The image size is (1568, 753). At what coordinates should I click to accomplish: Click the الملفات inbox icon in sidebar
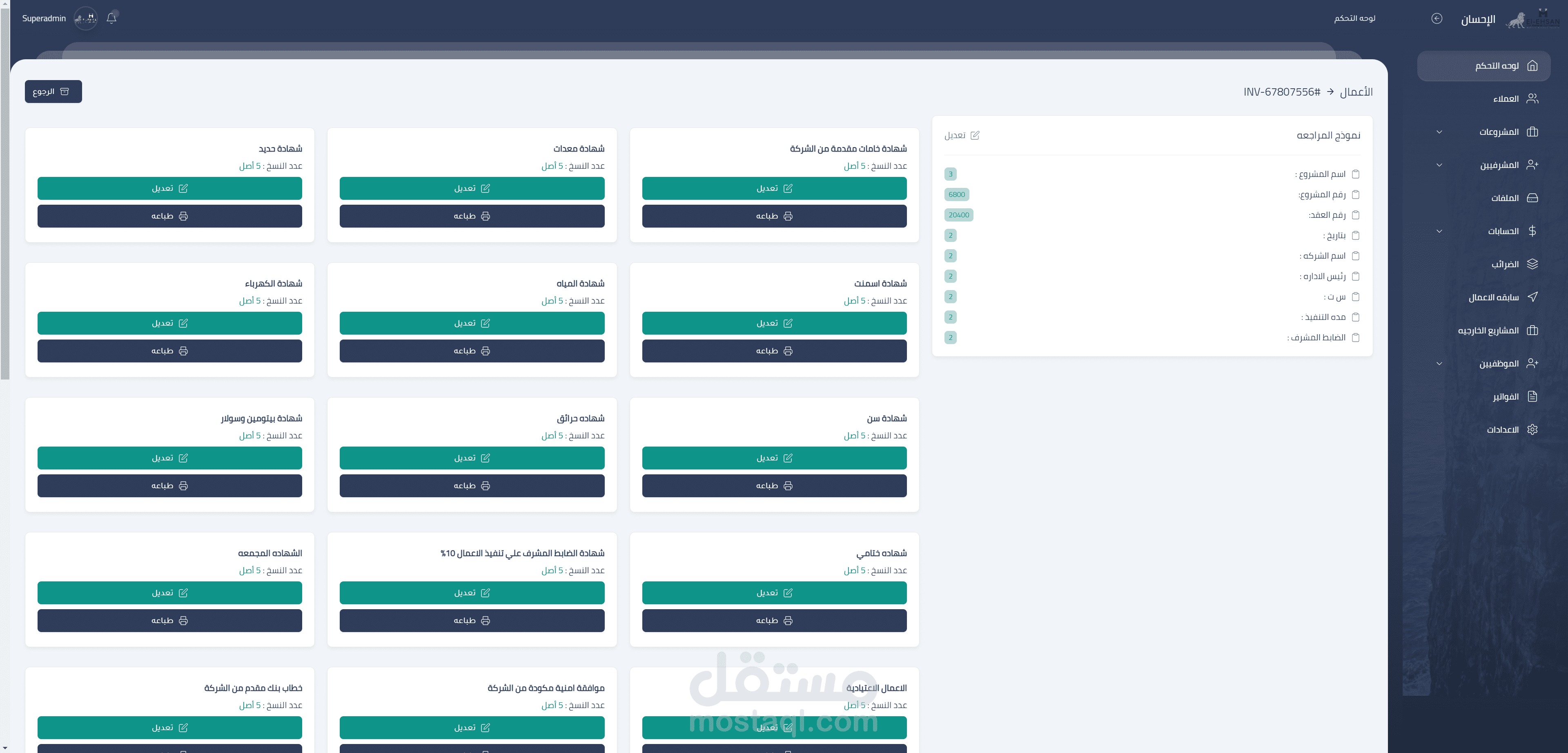pos(1532,198)
